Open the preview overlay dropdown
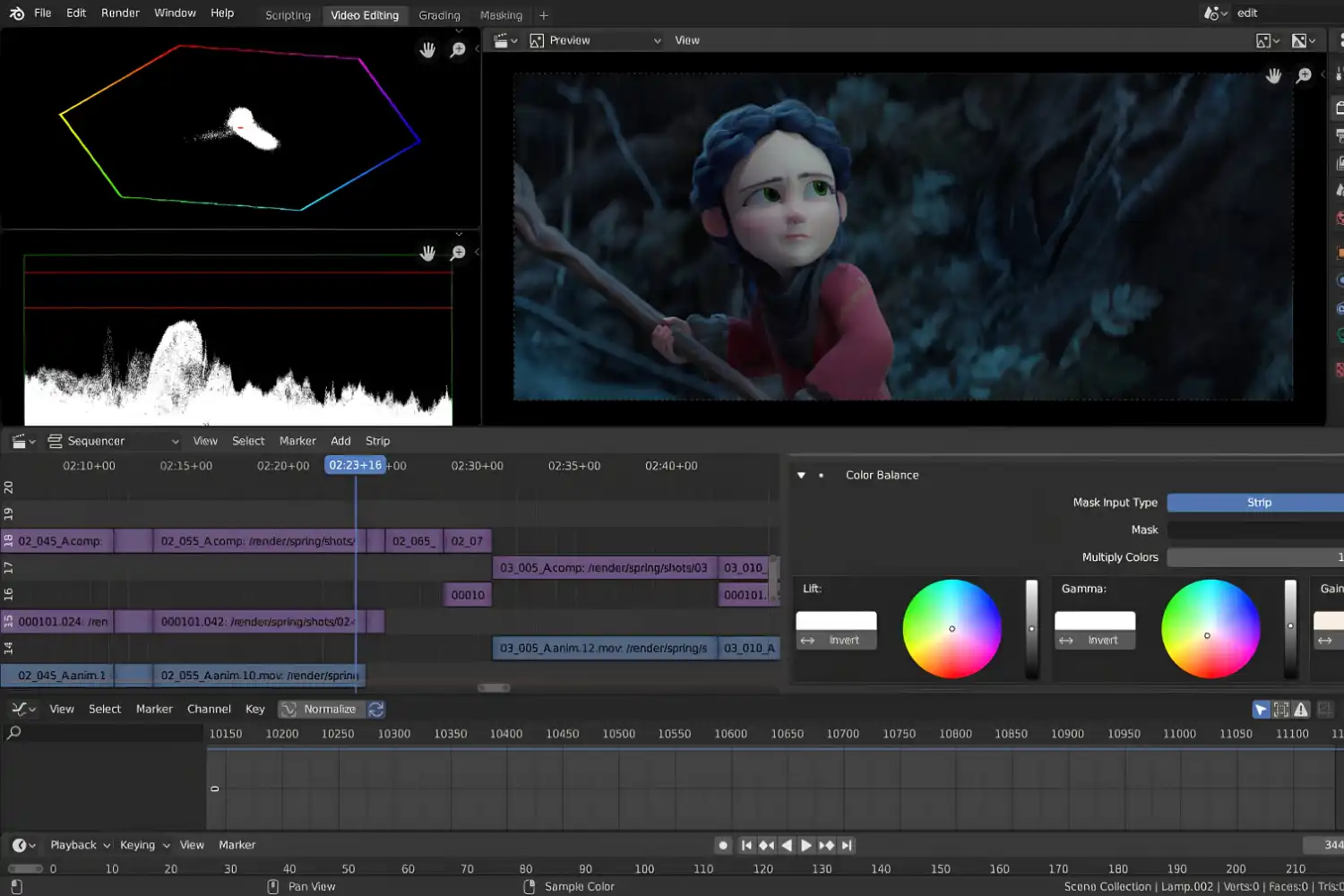The height and width of the screenshot is (896, 1344). [x=1304, y=41]
